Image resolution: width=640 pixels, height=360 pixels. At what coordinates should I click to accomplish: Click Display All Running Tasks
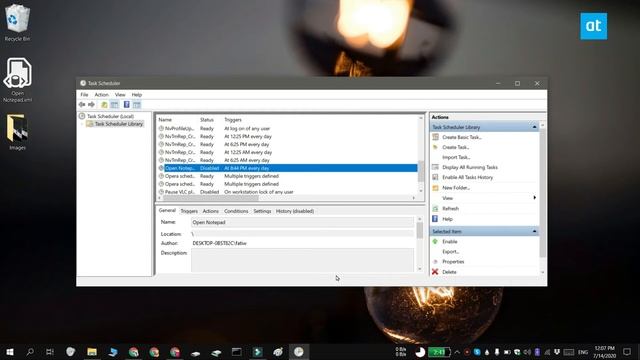tap(470, 167)
